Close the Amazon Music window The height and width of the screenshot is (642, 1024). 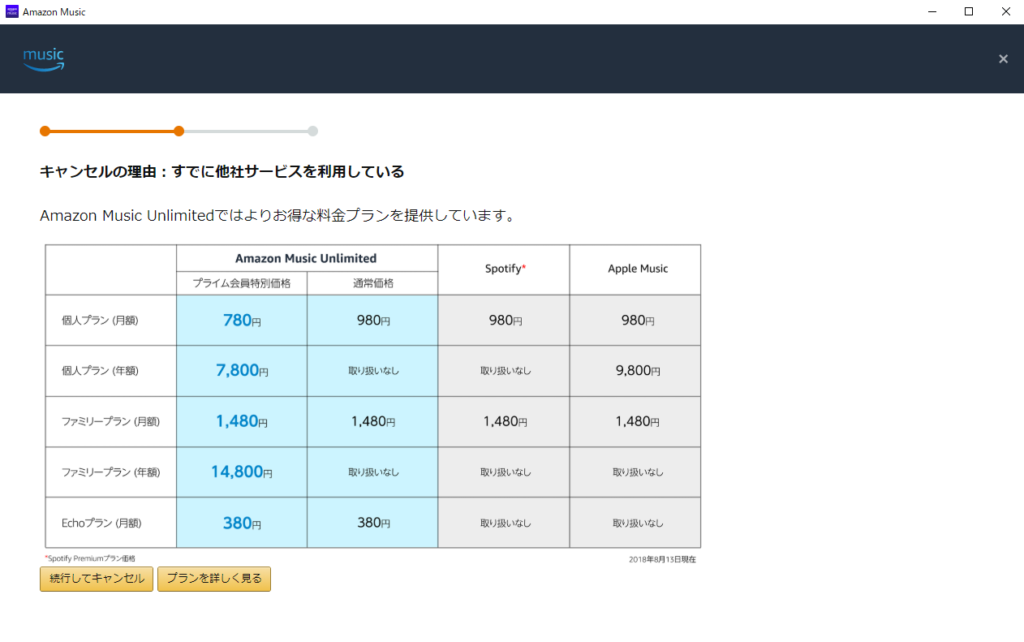pyautogui.click(x=1006, y=12)
